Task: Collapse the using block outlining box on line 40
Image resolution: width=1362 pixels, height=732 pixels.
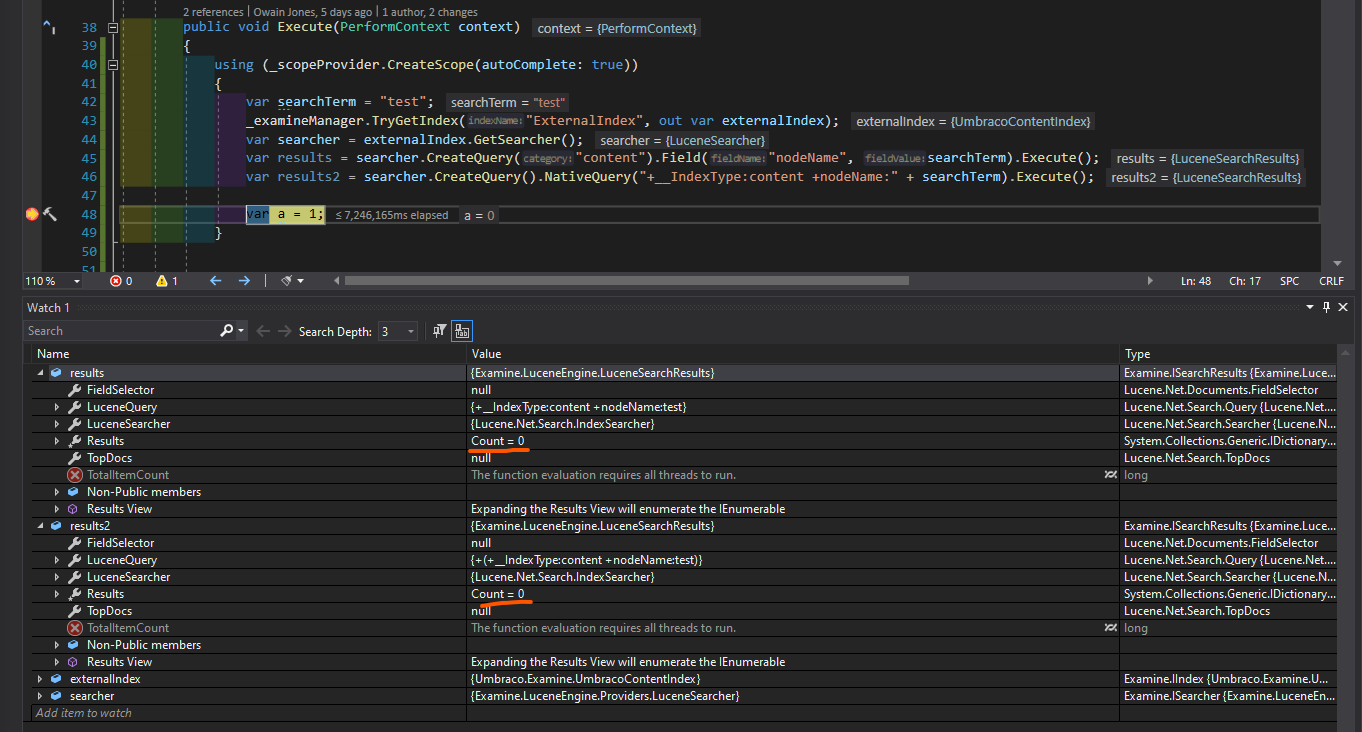Action: [113, 65]
